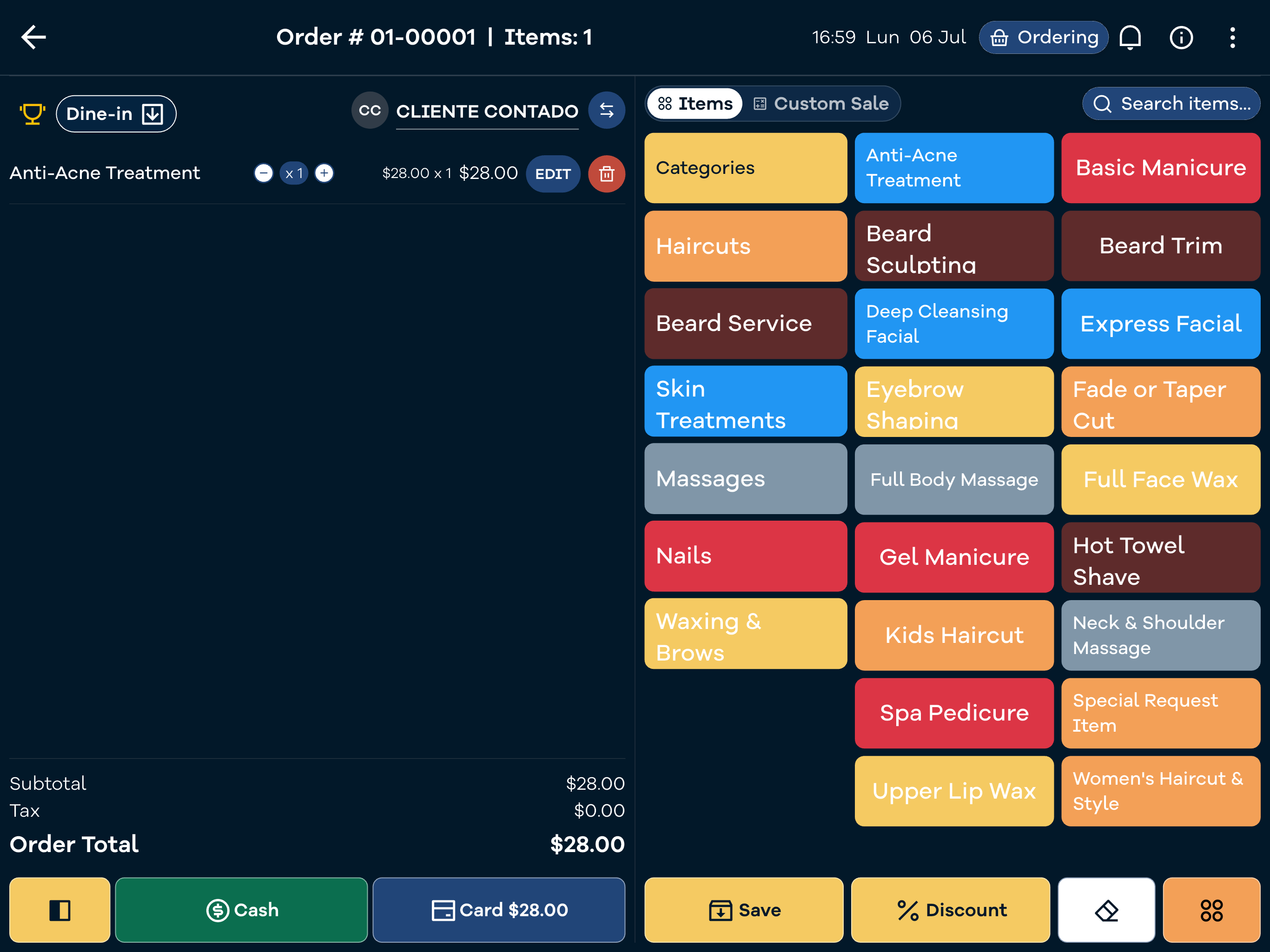1270x952 pixels.
Task: Click the Search items field
Action: (x=1171, y=103)
